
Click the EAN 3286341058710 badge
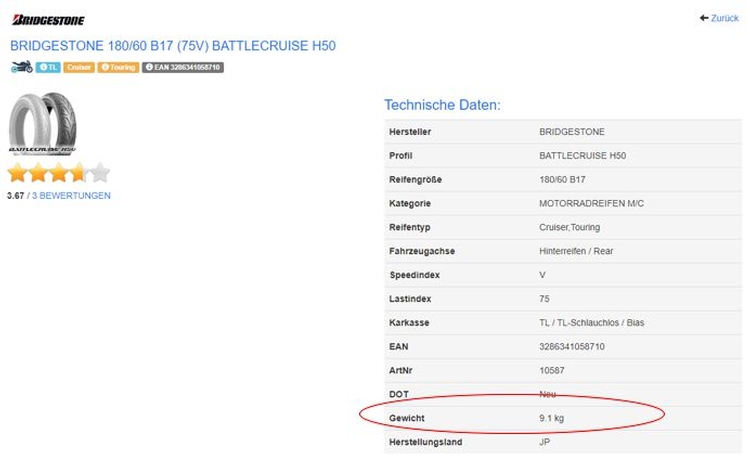pos(183,67)
